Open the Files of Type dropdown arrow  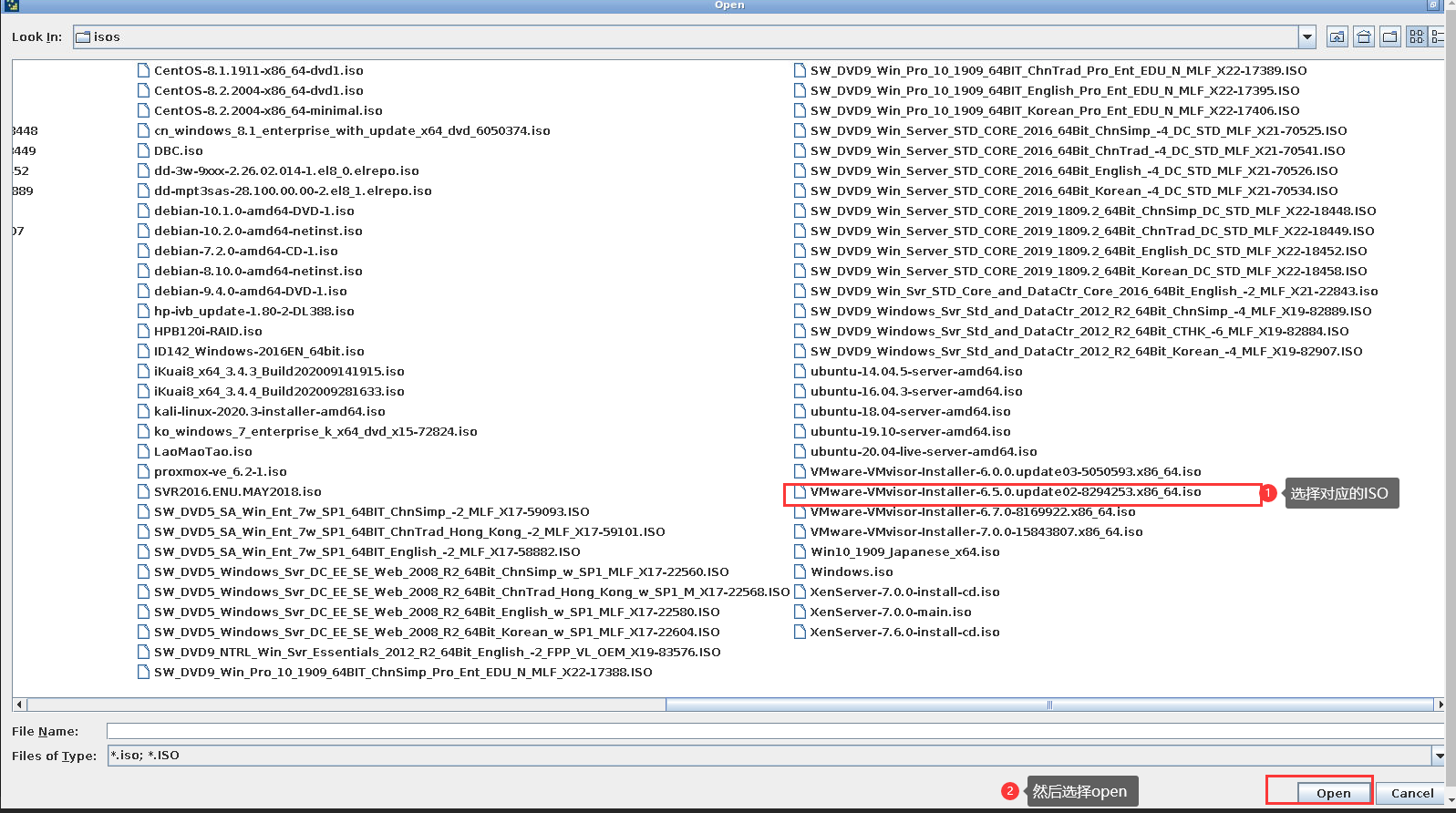(1439, 756)
